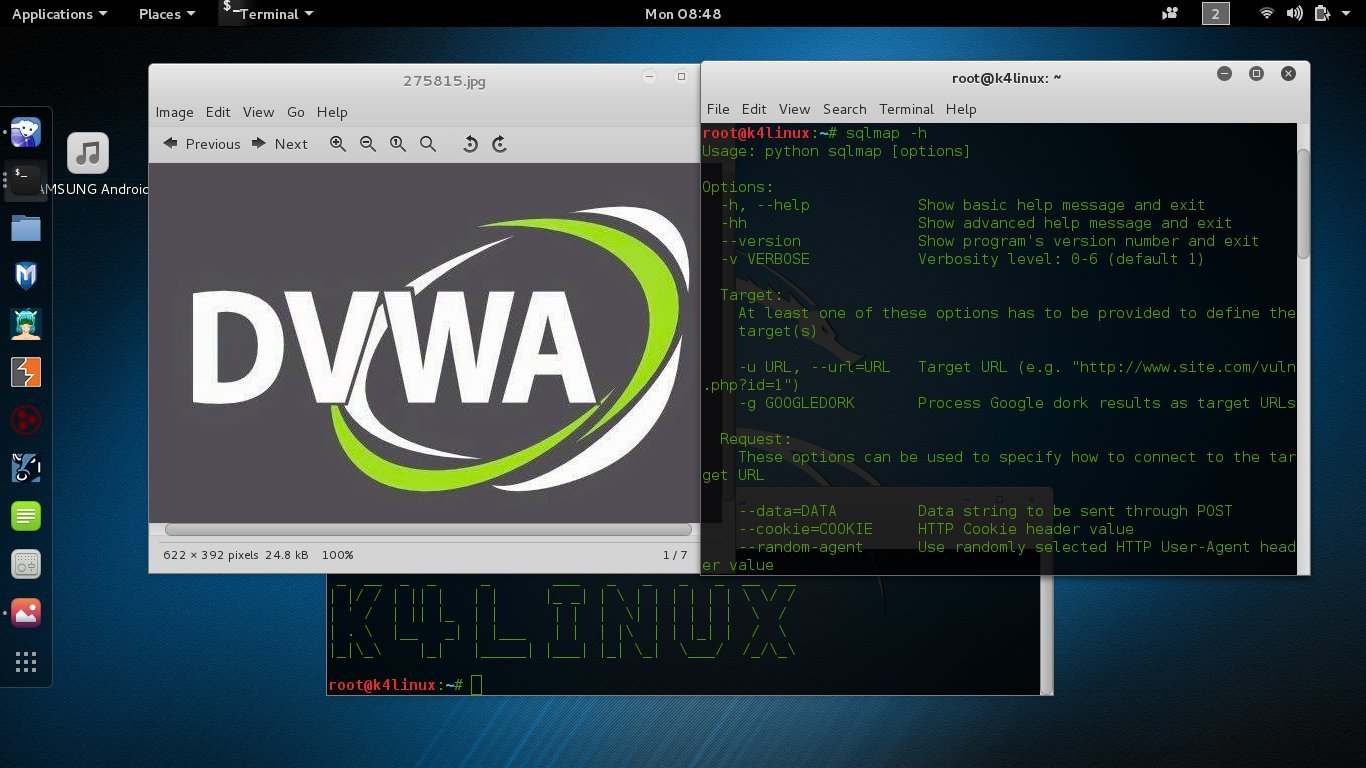Fit the image to the window

pyautogui.click(x=428, y=144)
